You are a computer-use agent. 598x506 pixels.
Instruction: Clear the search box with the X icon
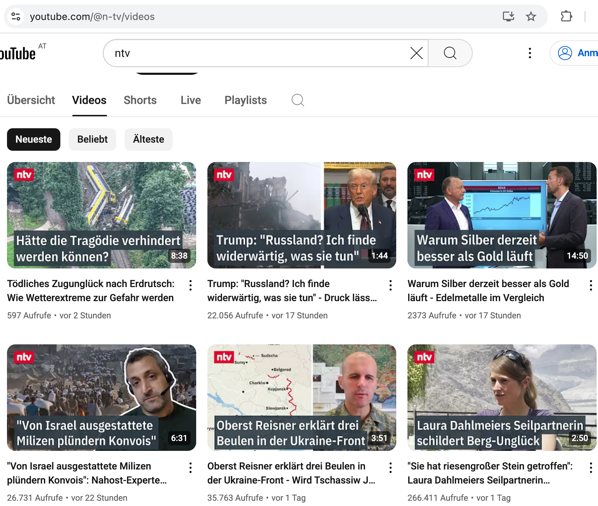tap(416, 53)
